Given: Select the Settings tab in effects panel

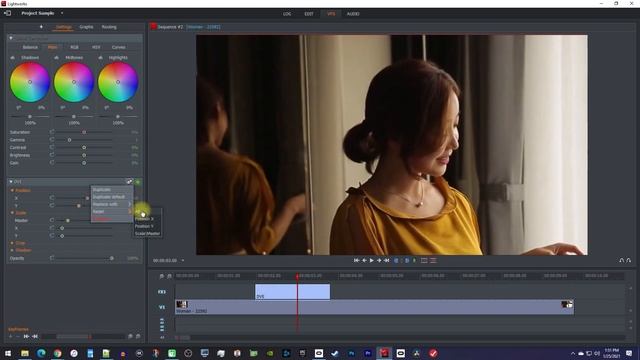Looking at the screenshot, I should pyautogui.click(x=64, y=27).
